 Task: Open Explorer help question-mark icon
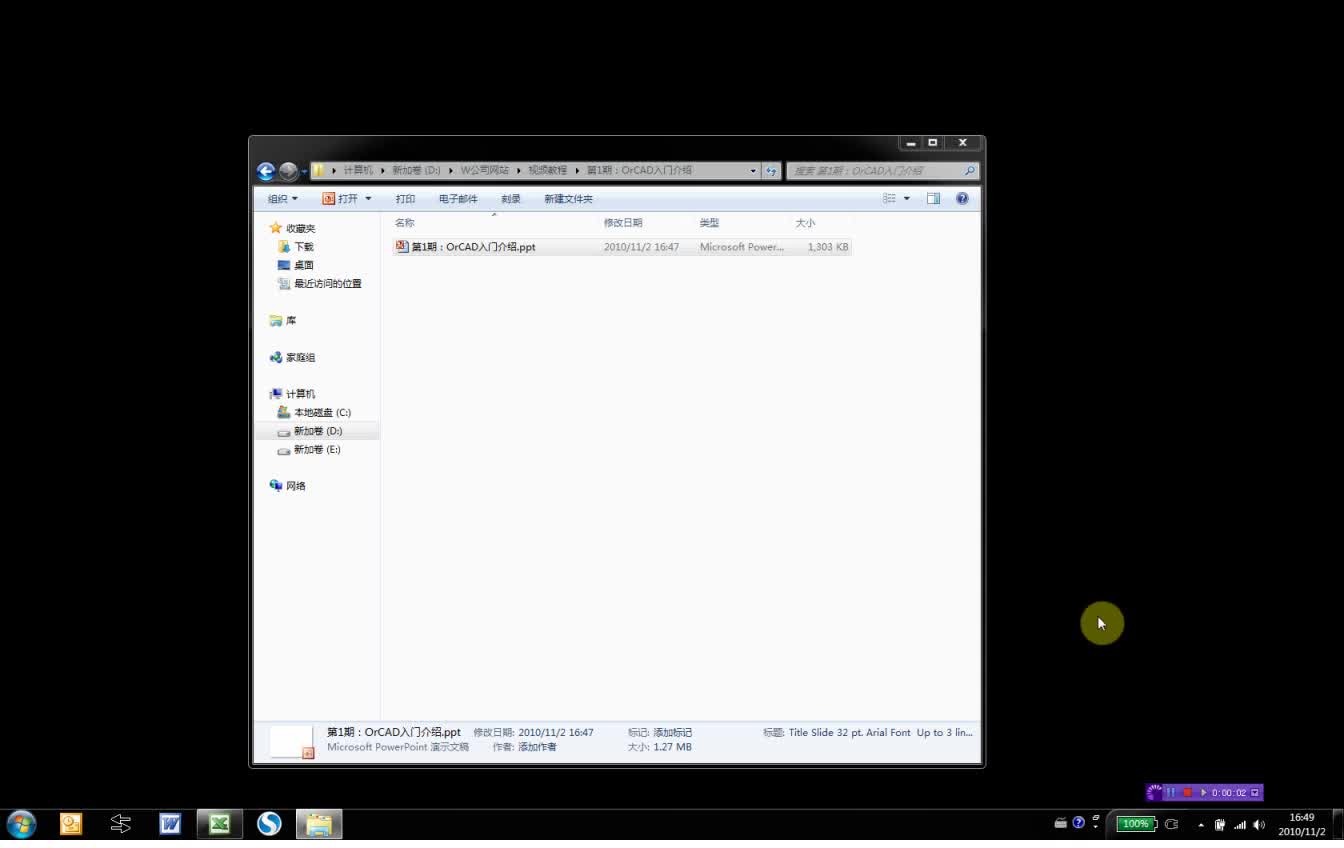[962, 199]
